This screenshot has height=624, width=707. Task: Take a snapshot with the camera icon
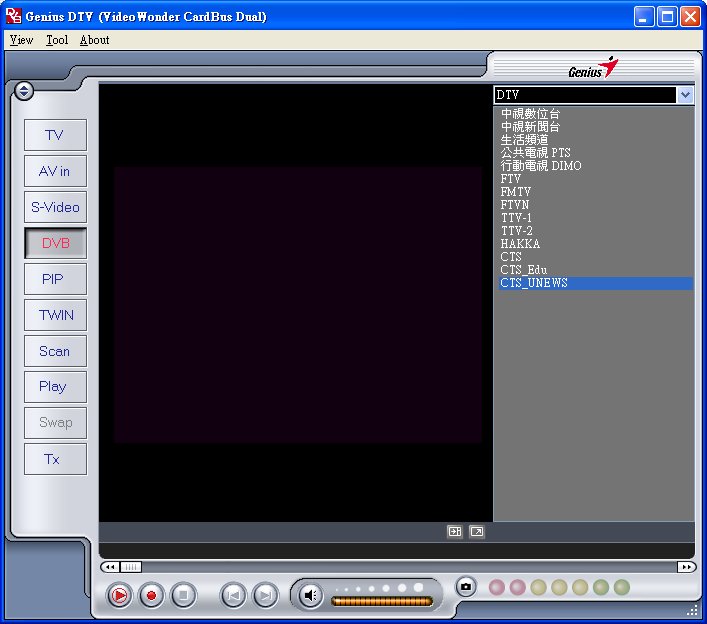466,587
